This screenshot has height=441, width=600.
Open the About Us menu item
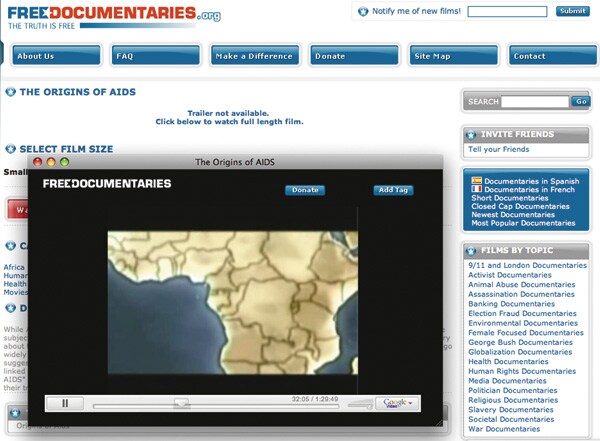pyautogui.click(x=56, y=56)
